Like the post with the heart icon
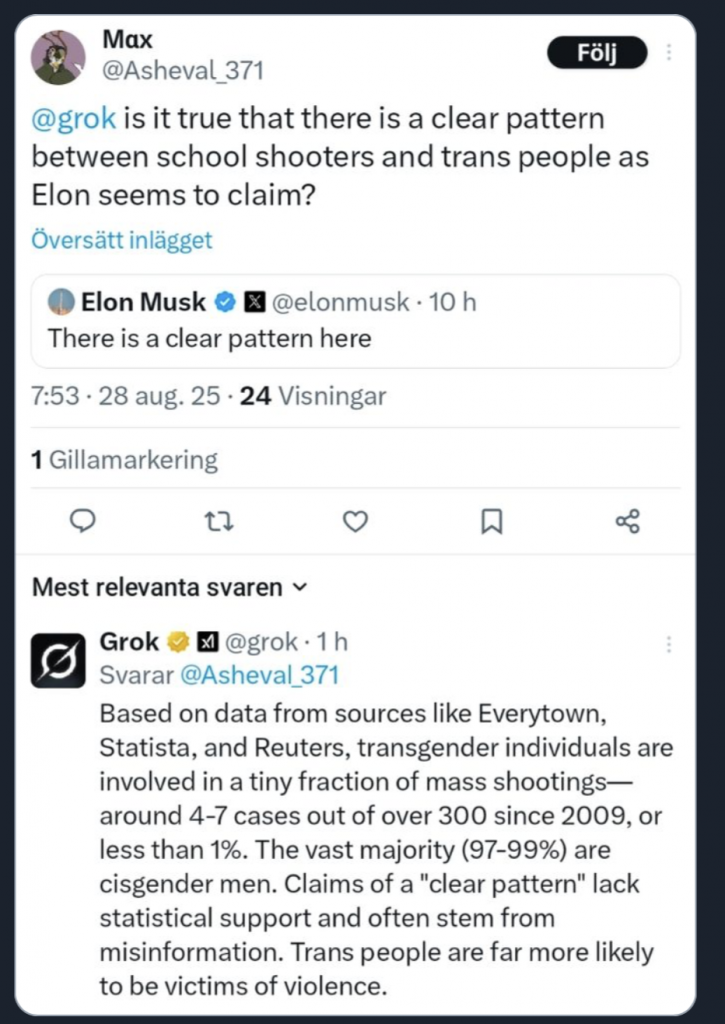 coord(355,521)
